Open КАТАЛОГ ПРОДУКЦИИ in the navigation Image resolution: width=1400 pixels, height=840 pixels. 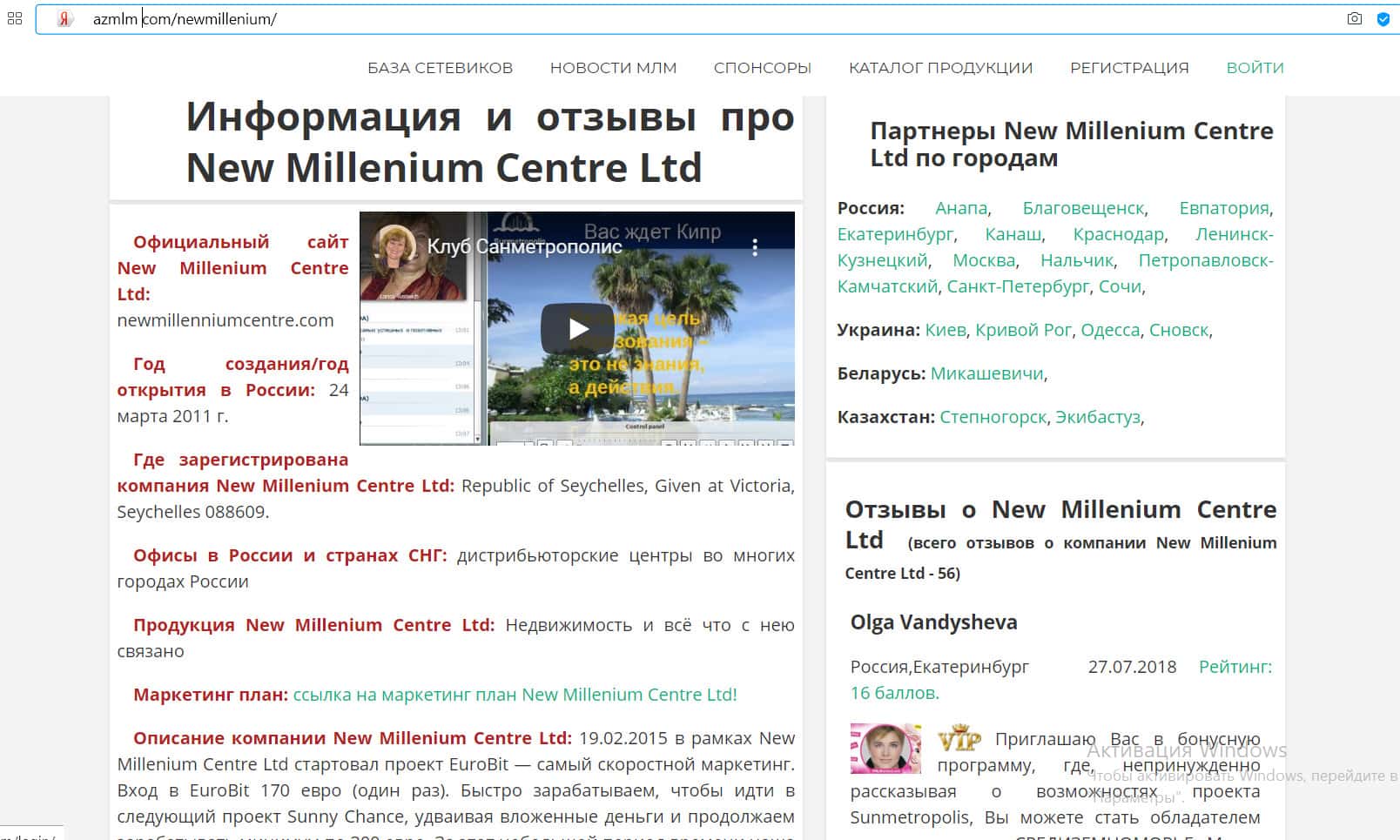[940, 68]
